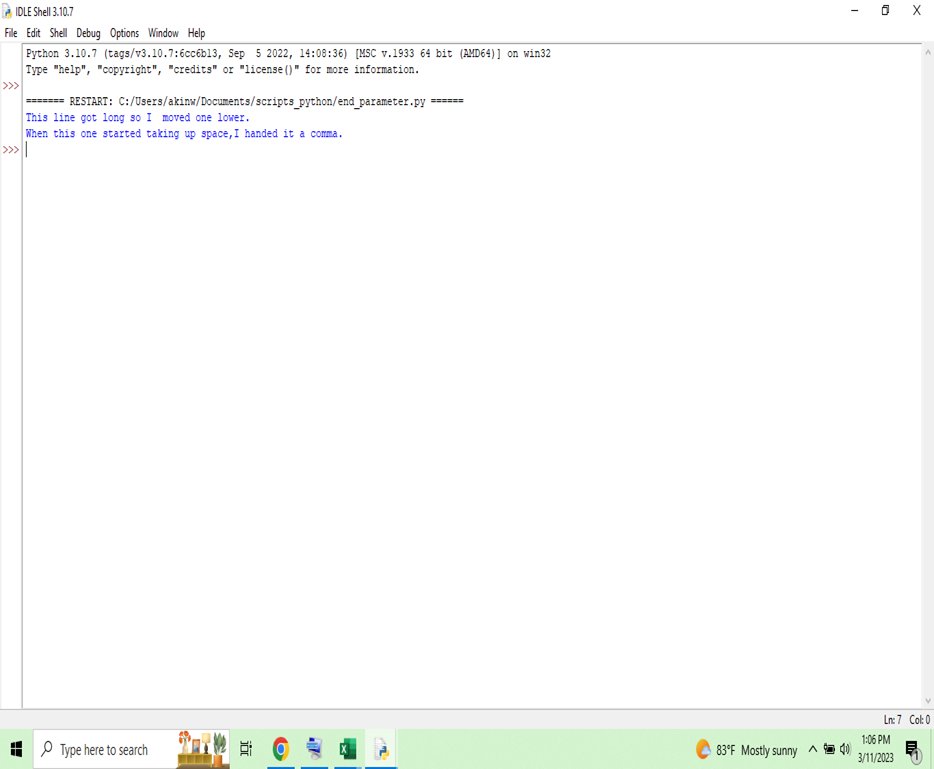Open the Windows Start menu
The height and width of the screenshot is (769, 934).
[16, 749]
